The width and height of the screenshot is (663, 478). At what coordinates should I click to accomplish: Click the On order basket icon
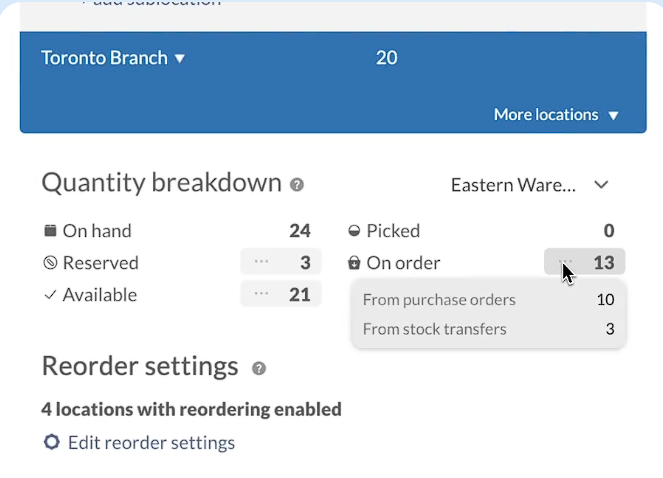(x=353, y=263)
